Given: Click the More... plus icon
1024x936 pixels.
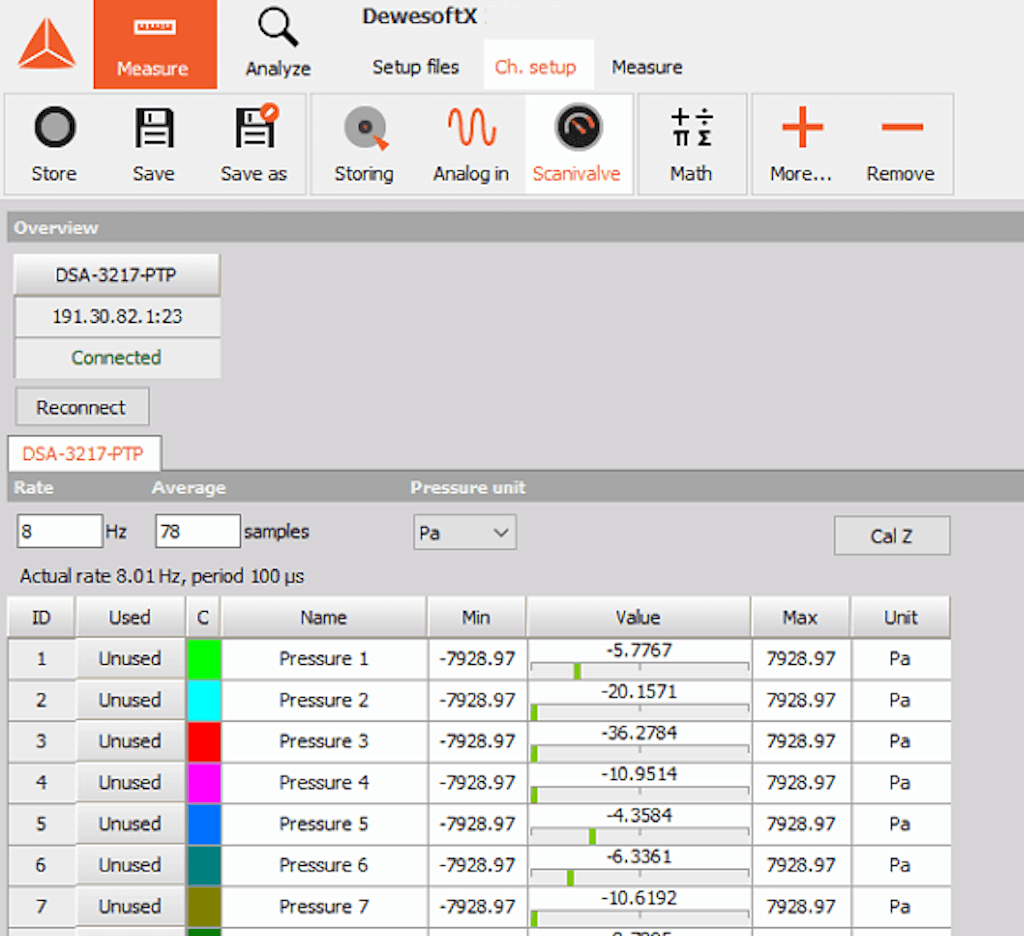Looking at the screenshot, I should (802, 127).
